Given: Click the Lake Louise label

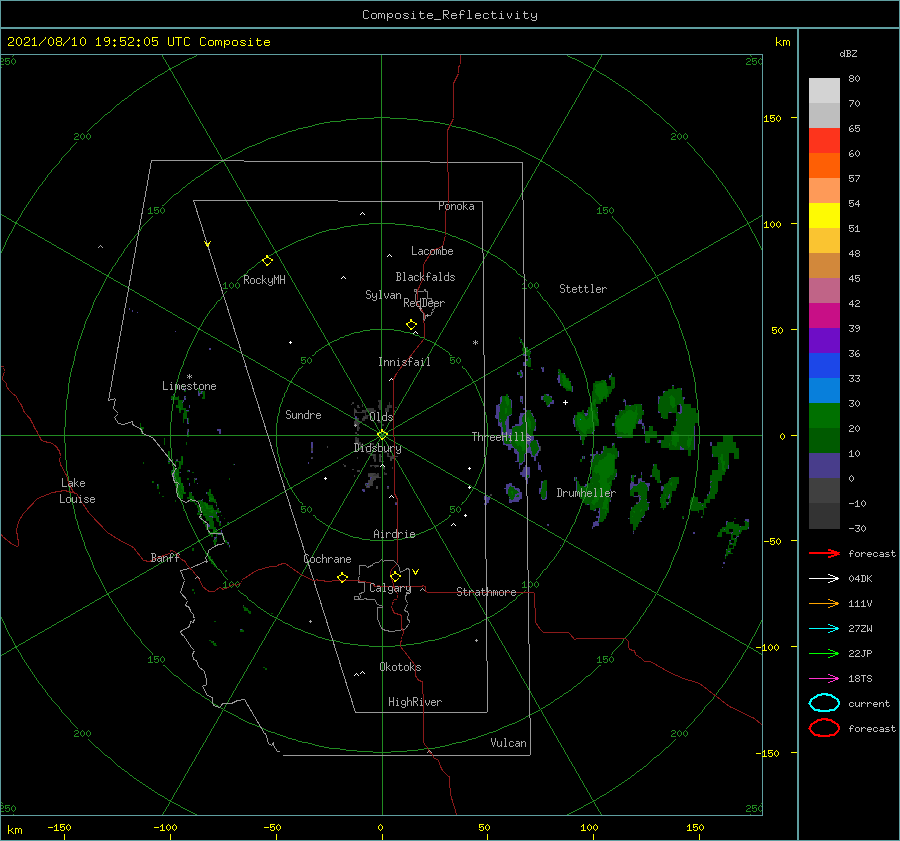Looking at the screenshot, I should (77, 491).
